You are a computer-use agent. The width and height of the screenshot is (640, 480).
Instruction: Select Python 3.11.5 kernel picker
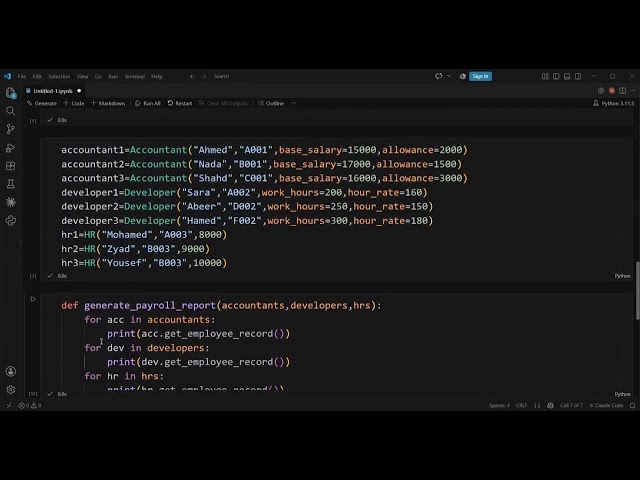click(613, 103)
